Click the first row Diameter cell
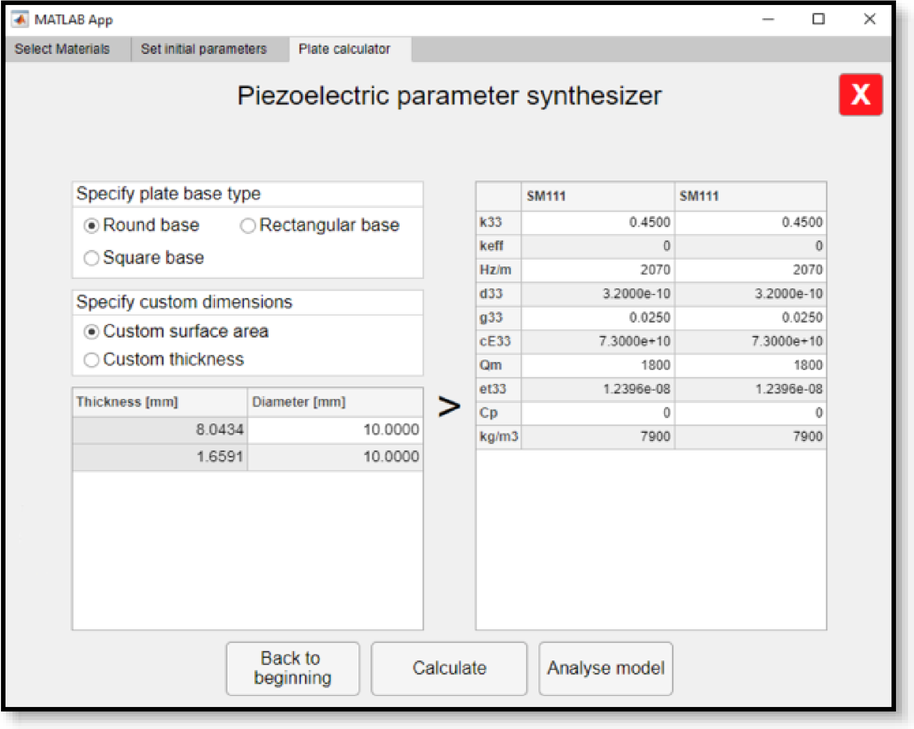The height and width of the screenshot is (729, 914). [x=335, y=429]
